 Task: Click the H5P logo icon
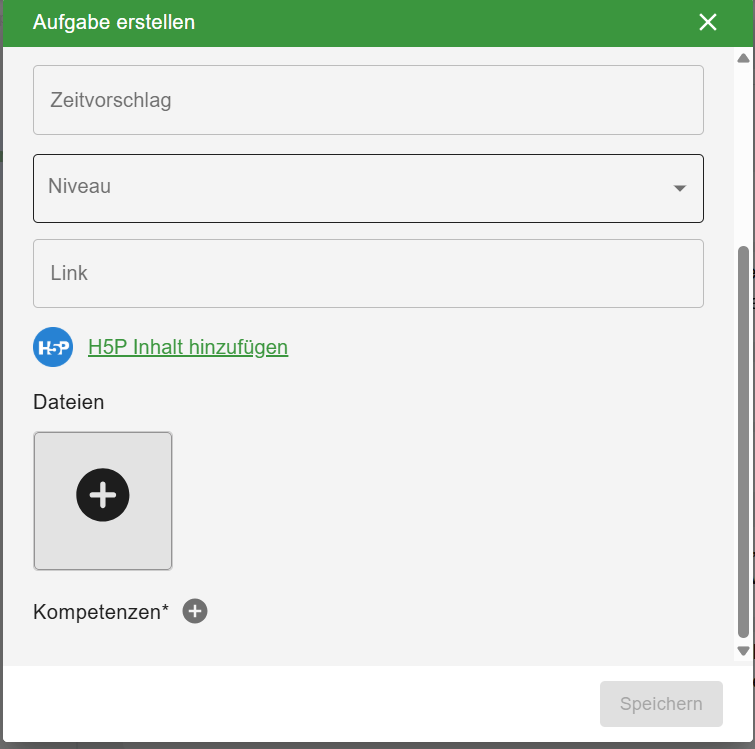(x=53, y=347)
